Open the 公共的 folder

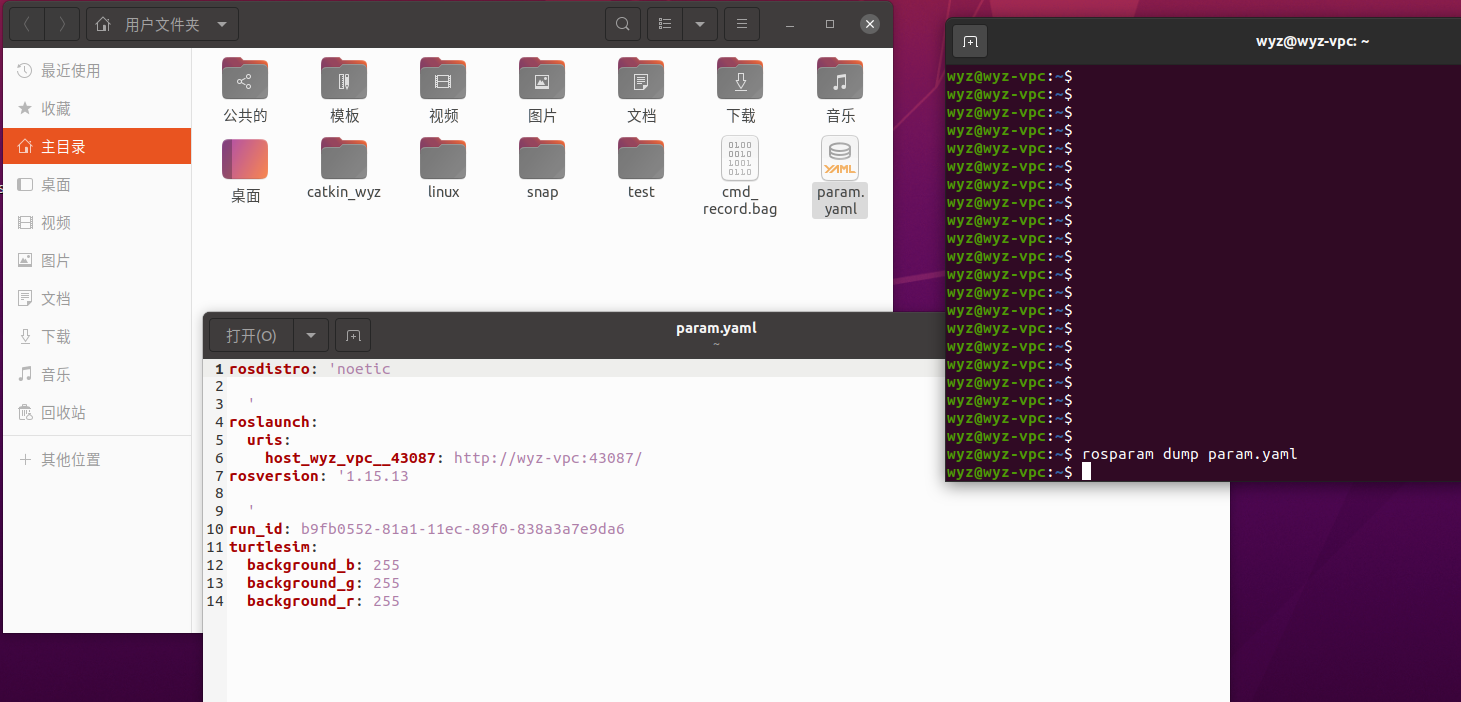pyautogui.click(x=245, y=90)
